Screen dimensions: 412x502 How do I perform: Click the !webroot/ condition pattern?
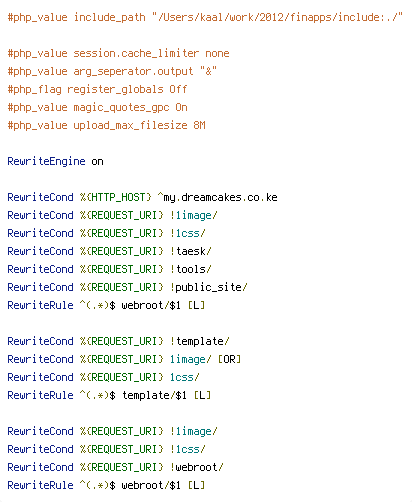196,467
